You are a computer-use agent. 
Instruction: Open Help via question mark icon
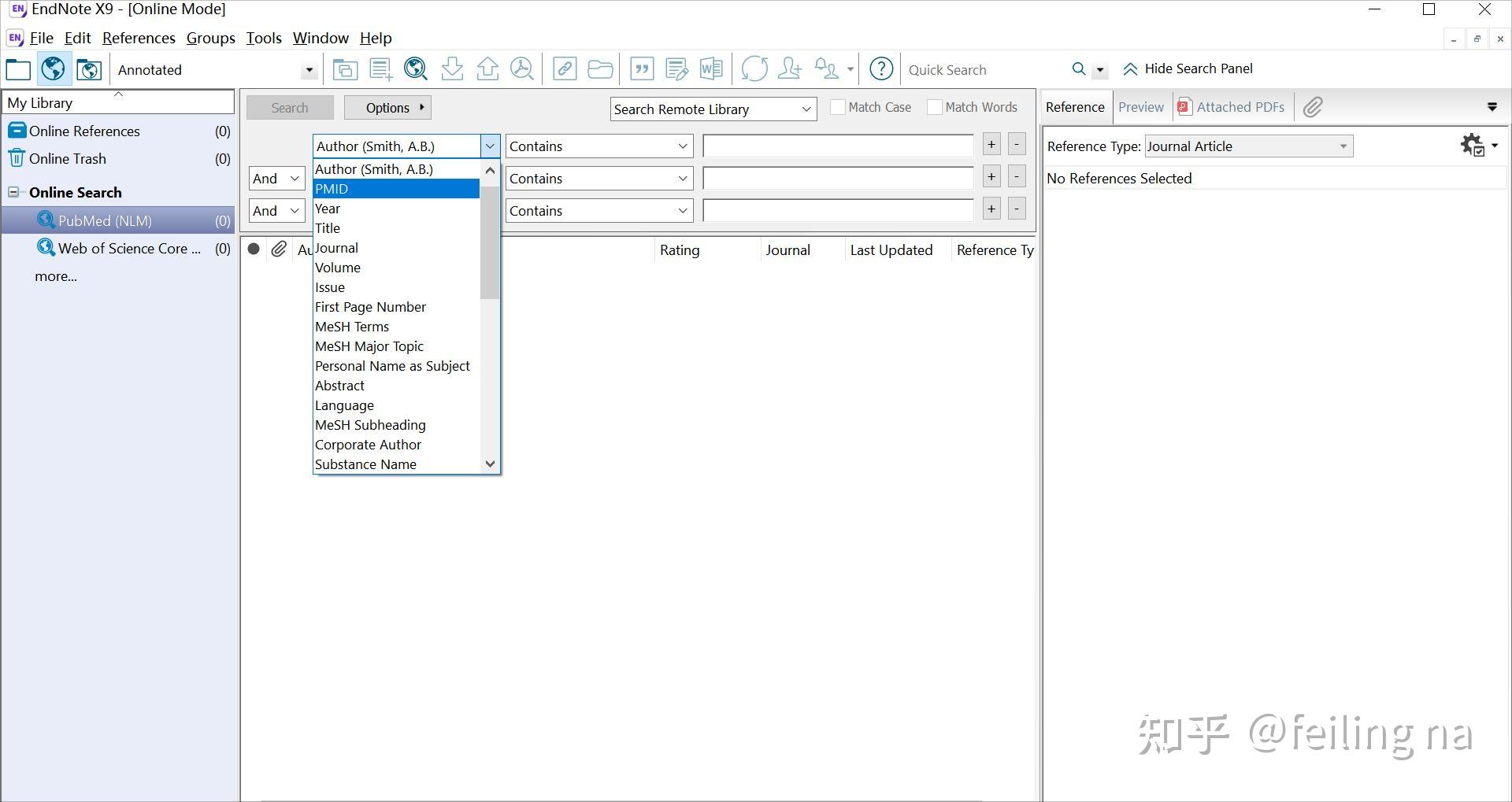(x=880, y=70)
